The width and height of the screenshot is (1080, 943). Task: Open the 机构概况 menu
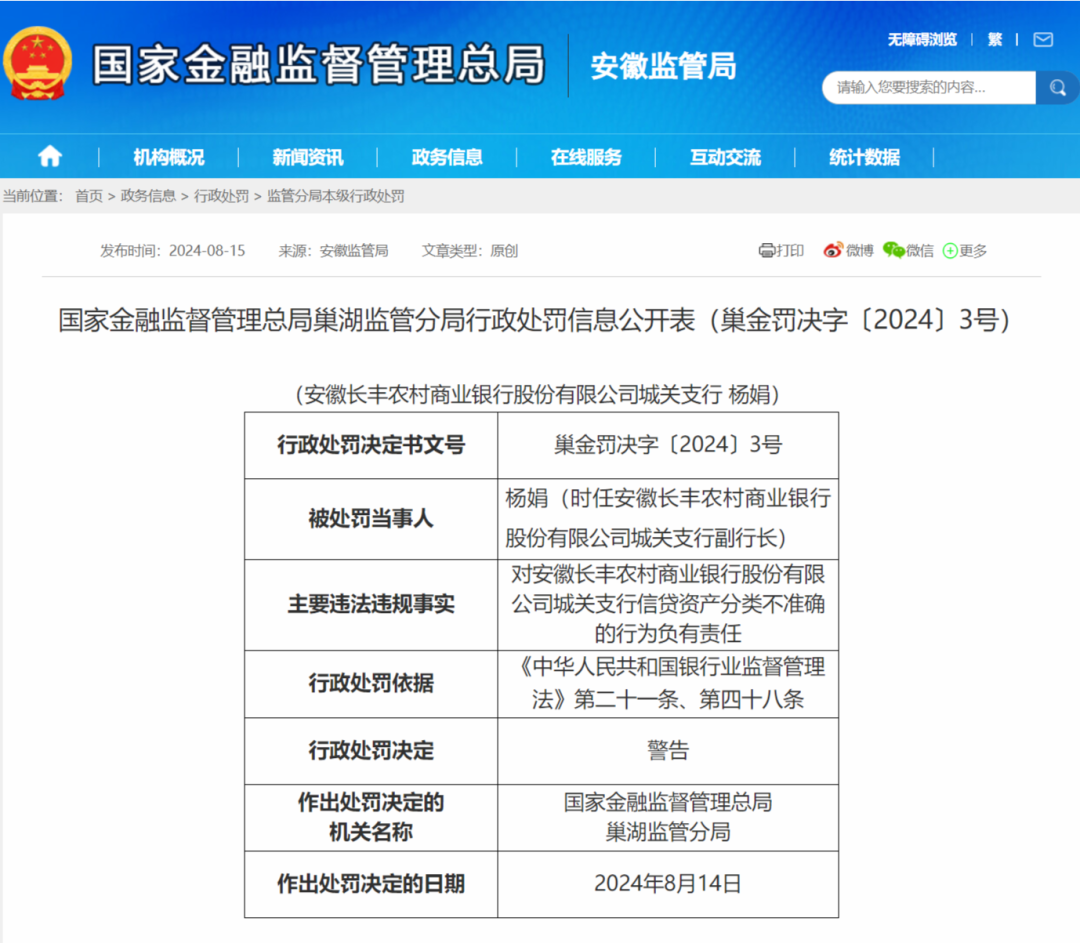(x=168, y=157)
